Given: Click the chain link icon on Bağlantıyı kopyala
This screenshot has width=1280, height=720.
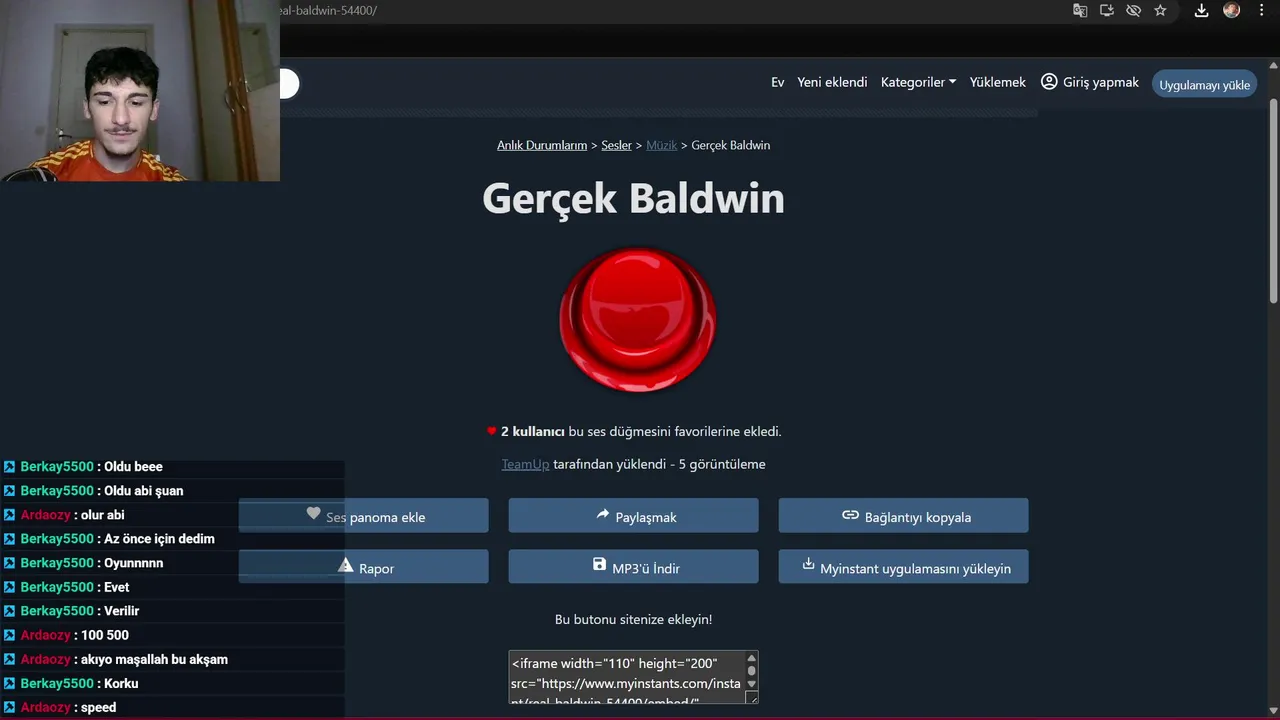Looking at the screenshot, I should pos(850,515).
